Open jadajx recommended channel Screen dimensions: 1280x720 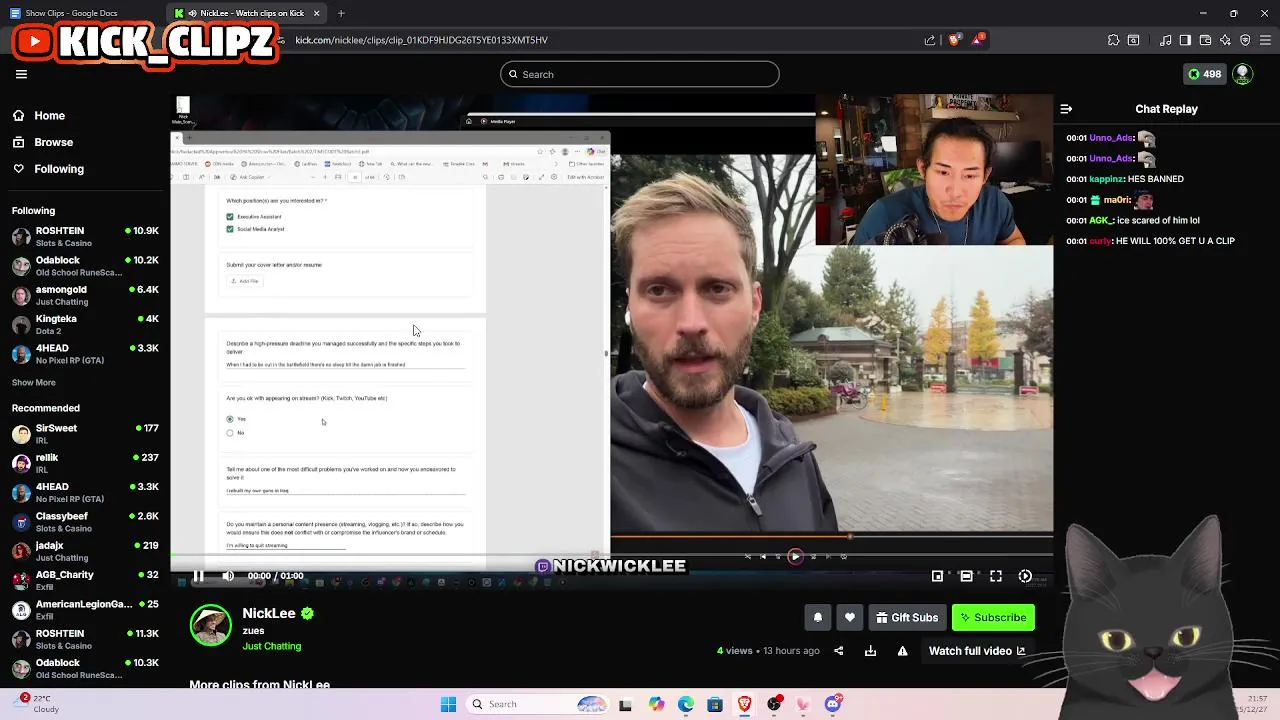85,551
